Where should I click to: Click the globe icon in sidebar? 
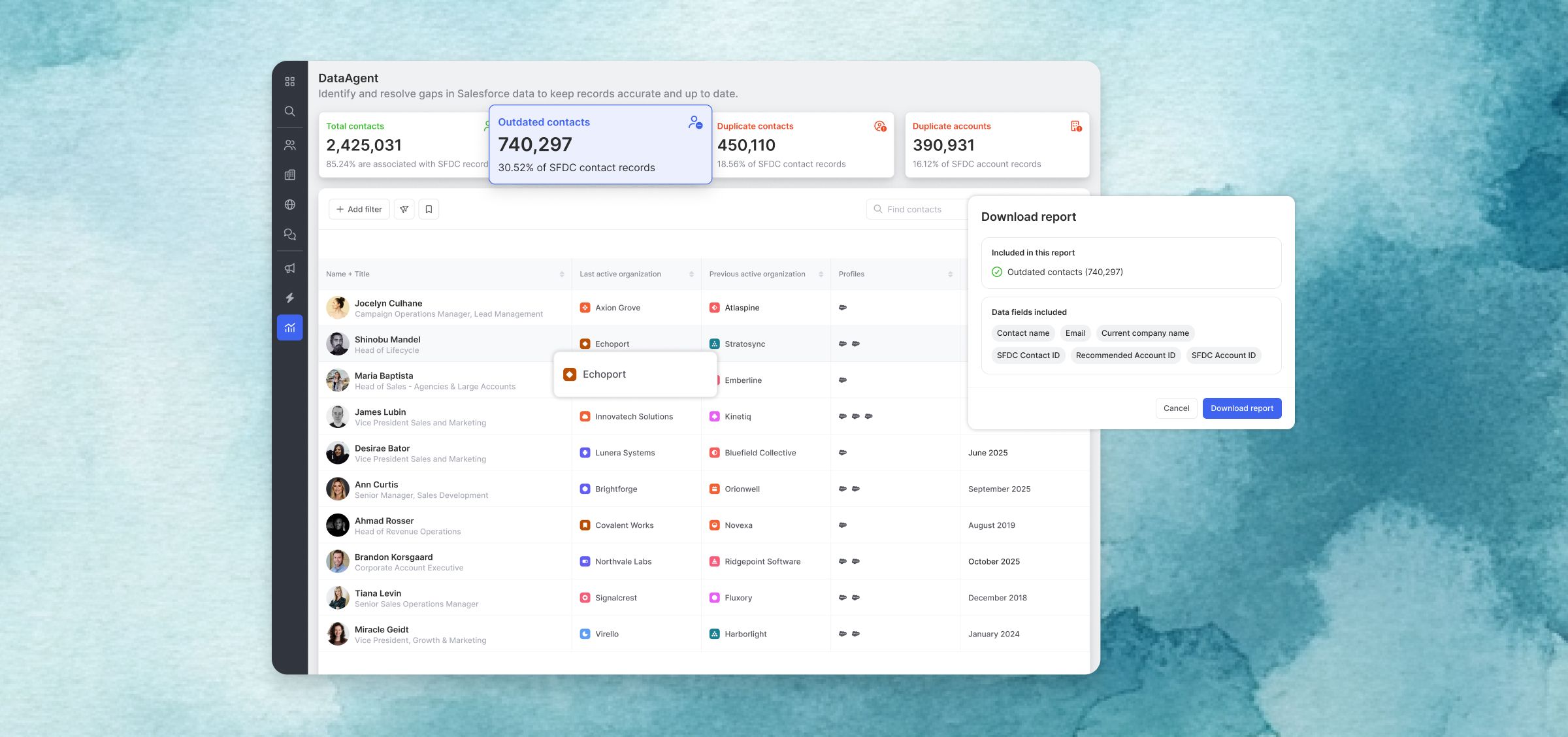click(289, 205)
